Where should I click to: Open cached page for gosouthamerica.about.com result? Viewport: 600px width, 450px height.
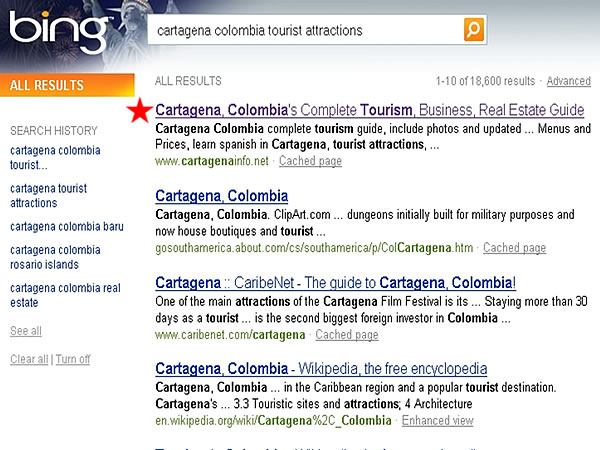pyautogui.click(x=514, y=248)
